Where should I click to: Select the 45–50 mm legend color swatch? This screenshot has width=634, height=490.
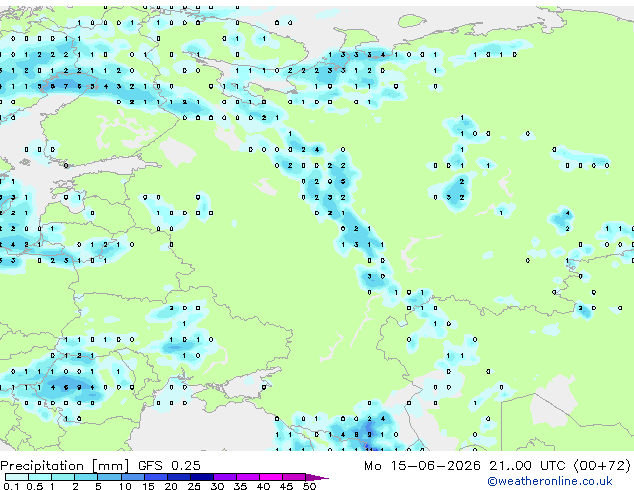point(294,477)
